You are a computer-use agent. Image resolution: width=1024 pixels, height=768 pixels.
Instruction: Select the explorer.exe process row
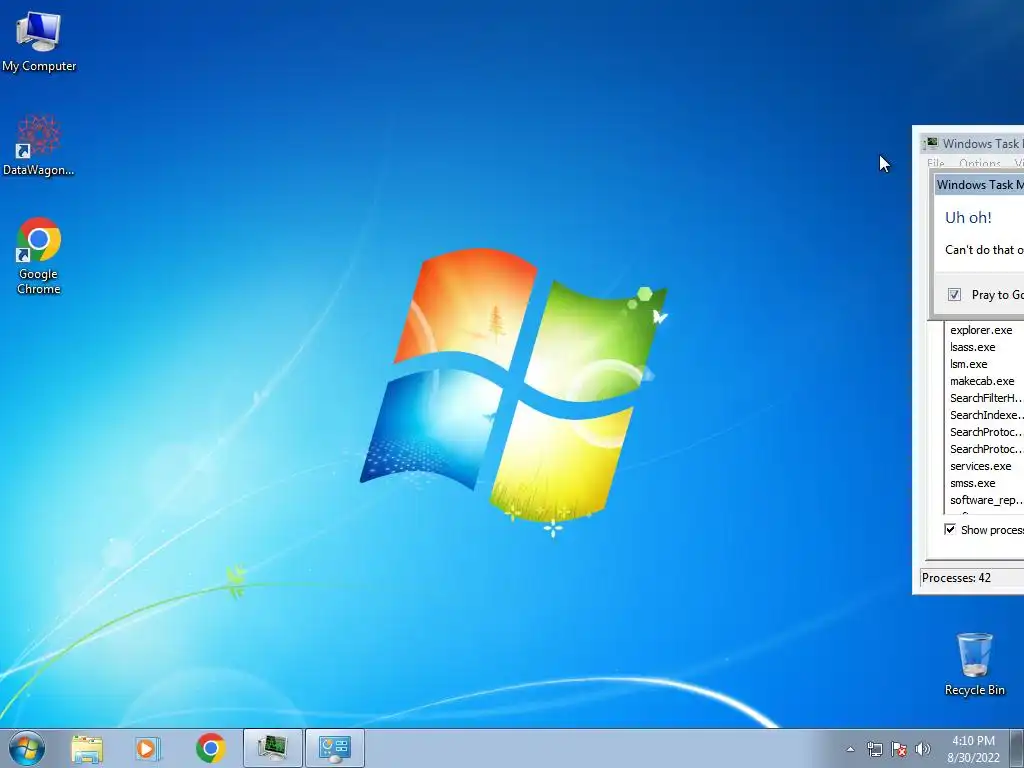985,330
